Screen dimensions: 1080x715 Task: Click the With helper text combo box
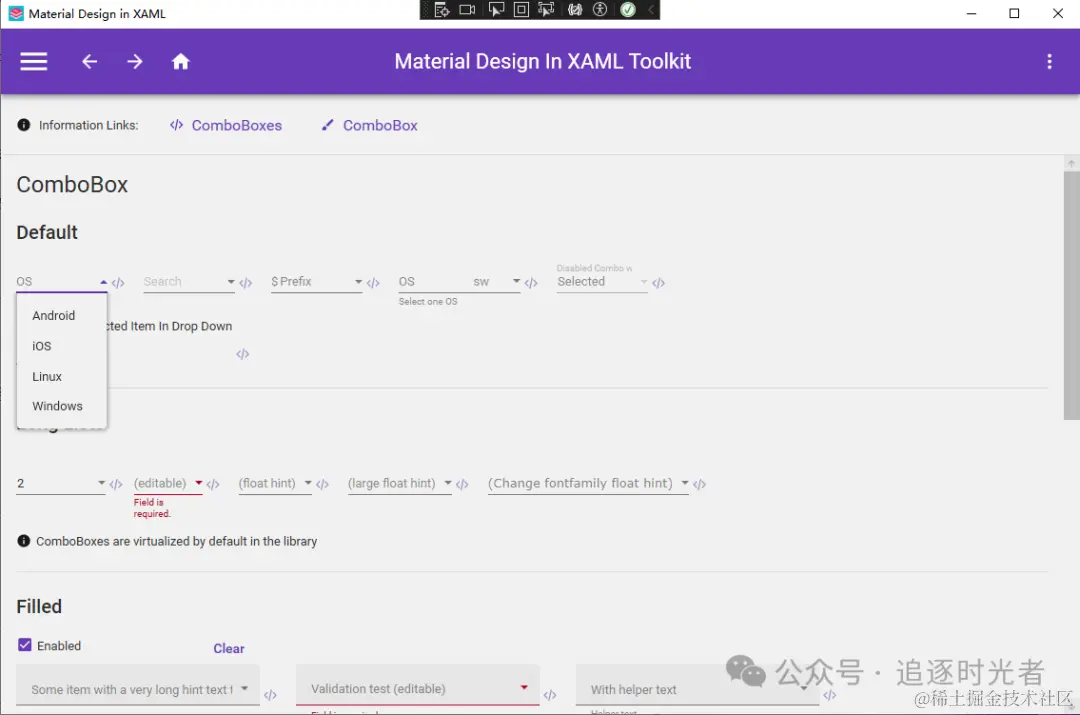point(697,685)
